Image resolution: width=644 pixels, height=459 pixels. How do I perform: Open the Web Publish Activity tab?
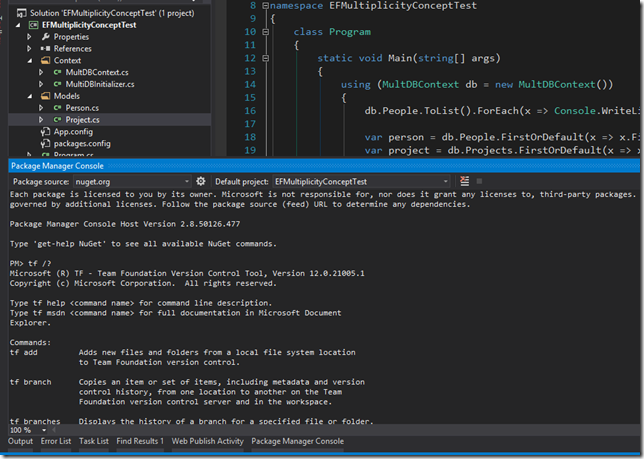coord(207,441)
